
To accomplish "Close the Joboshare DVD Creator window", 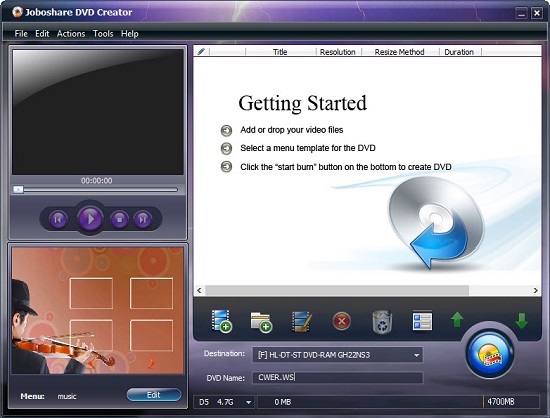I will coord(537,13).
